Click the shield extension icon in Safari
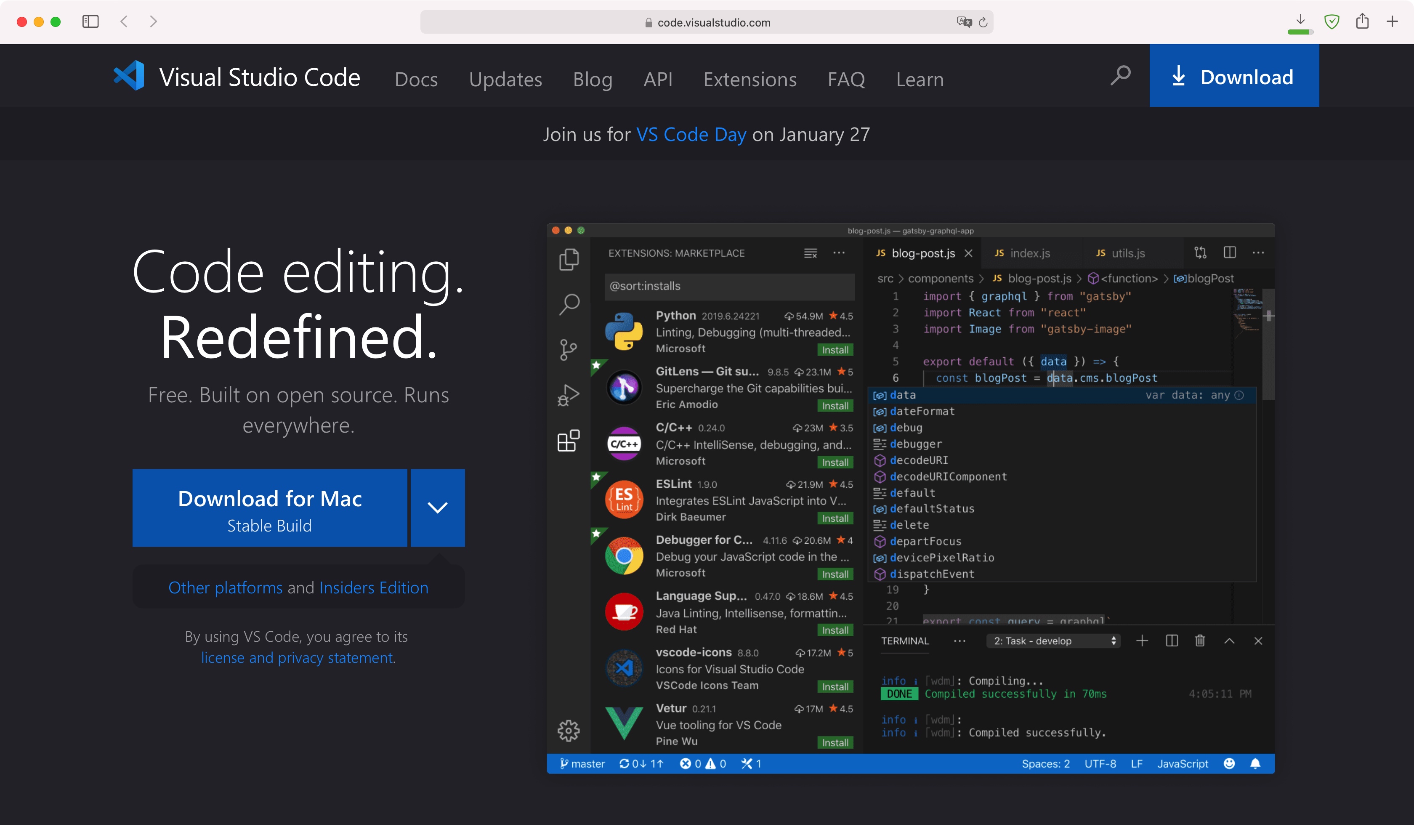This screenshot has width=1414, height=840. [1332, 21]
